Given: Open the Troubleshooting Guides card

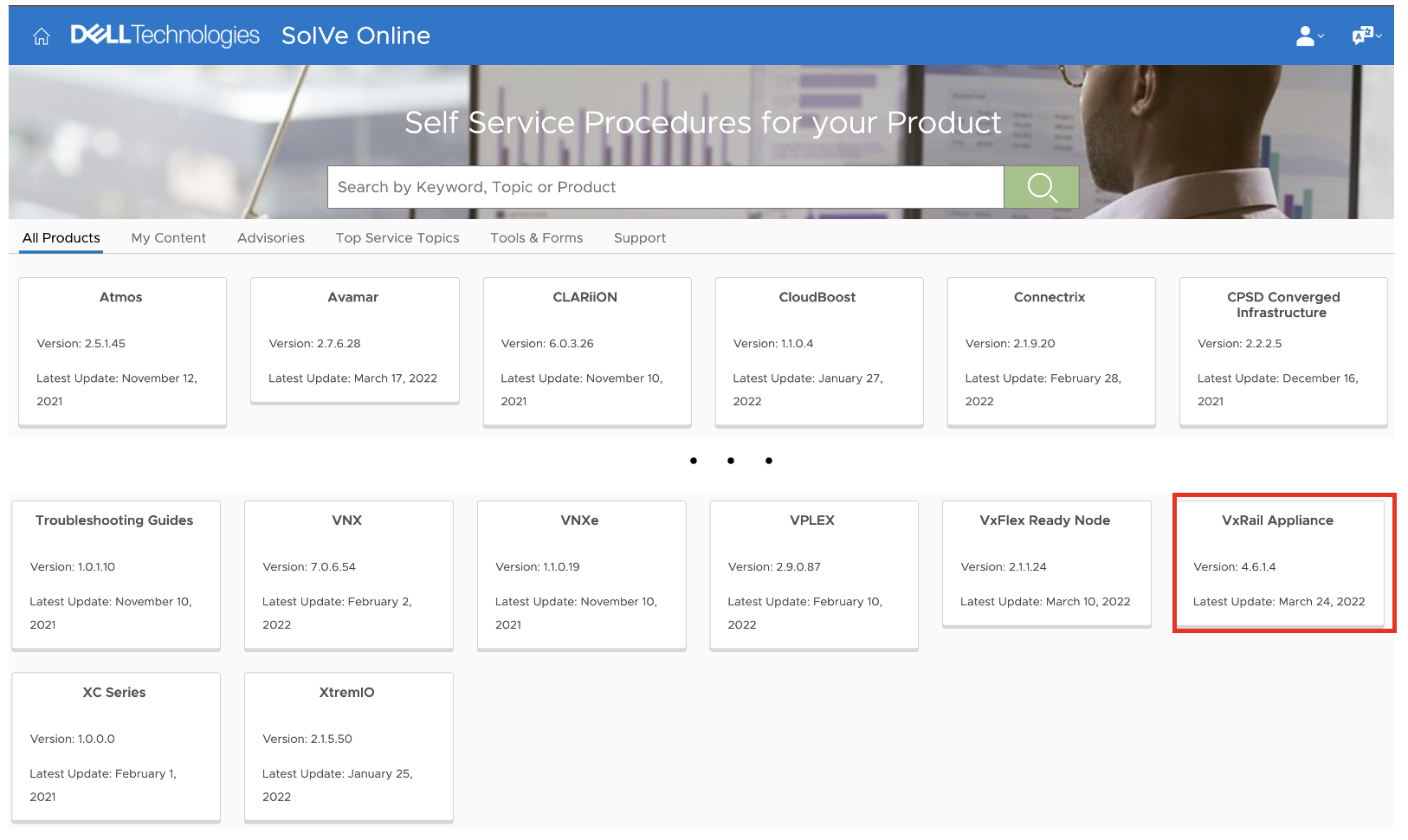Looking at the screenshot, I should pyautogui.click(x=115, y=573).
